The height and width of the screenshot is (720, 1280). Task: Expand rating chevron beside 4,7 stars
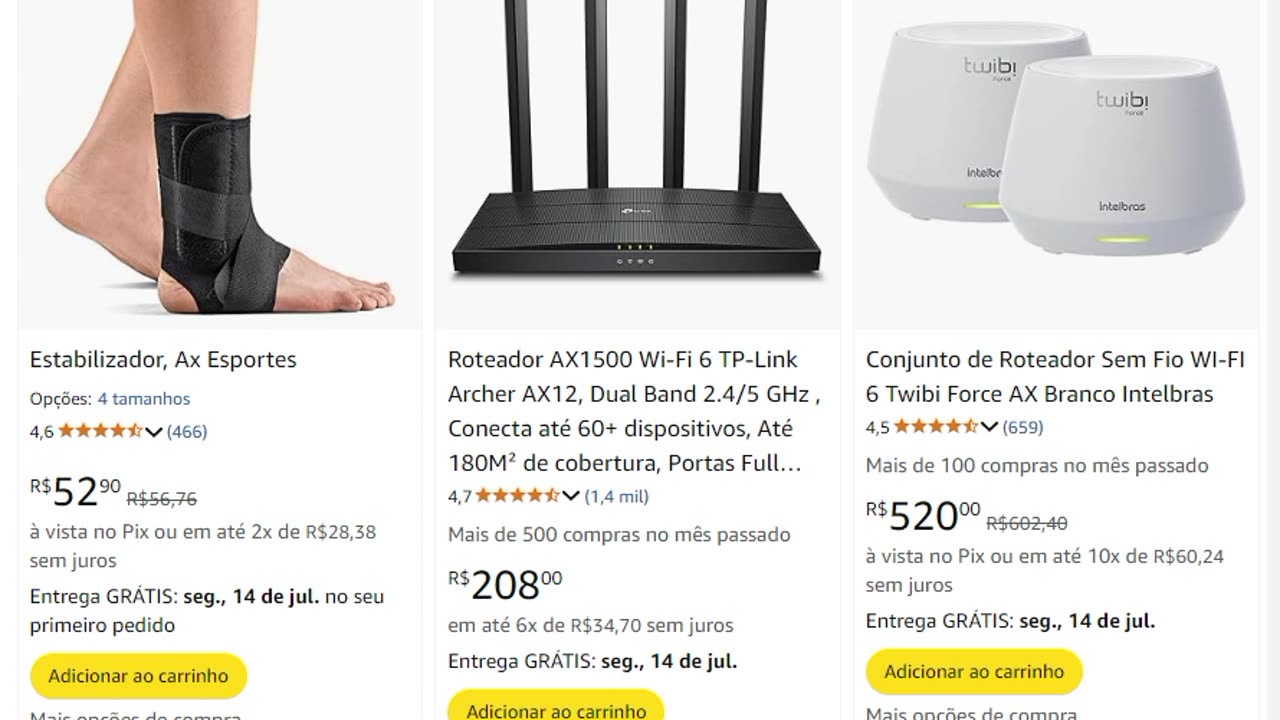click(571, 496)
